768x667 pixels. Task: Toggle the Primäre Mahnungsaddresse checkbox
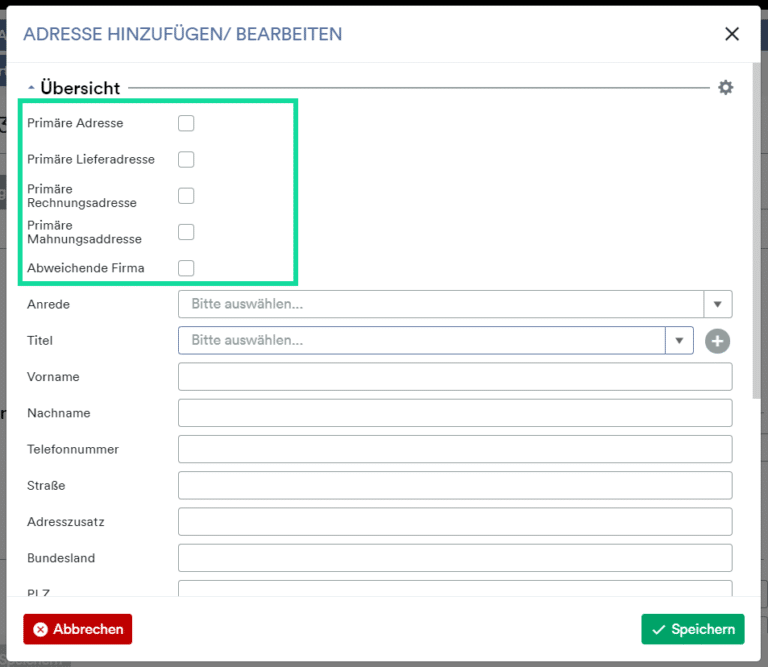tap(186, 232)
